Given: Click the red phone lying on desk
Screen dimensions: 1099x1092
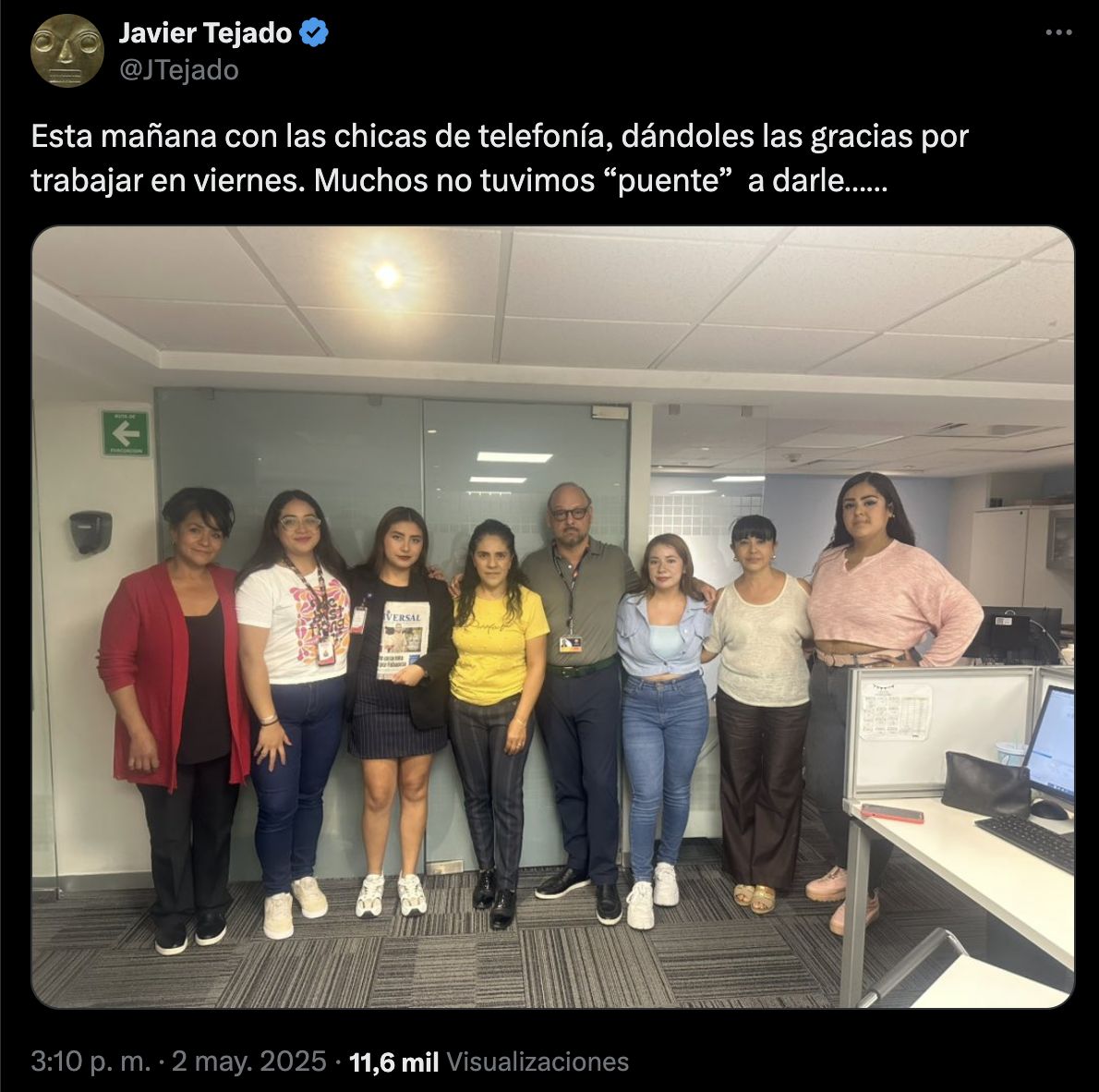Looking at the screenshot, I should [891, 813].
